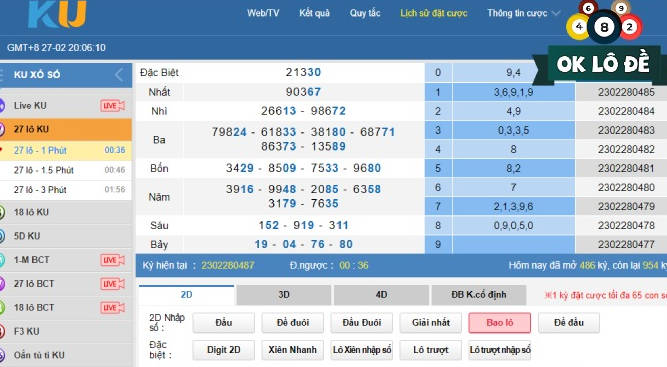Choose 27 lô - 1.5 Phút
This screenshot has width=667, height=367.
[66, 170]
